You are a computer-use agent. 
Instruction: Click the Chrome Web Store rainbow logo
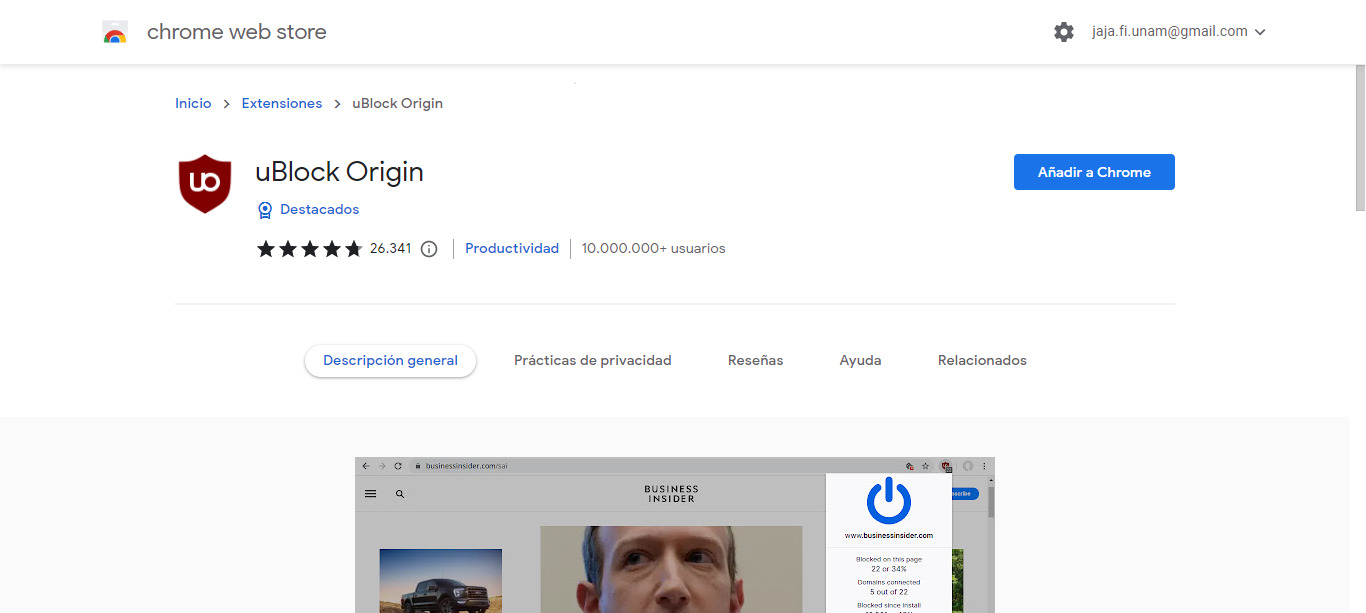pyautogui.click(x=115, y=32)
